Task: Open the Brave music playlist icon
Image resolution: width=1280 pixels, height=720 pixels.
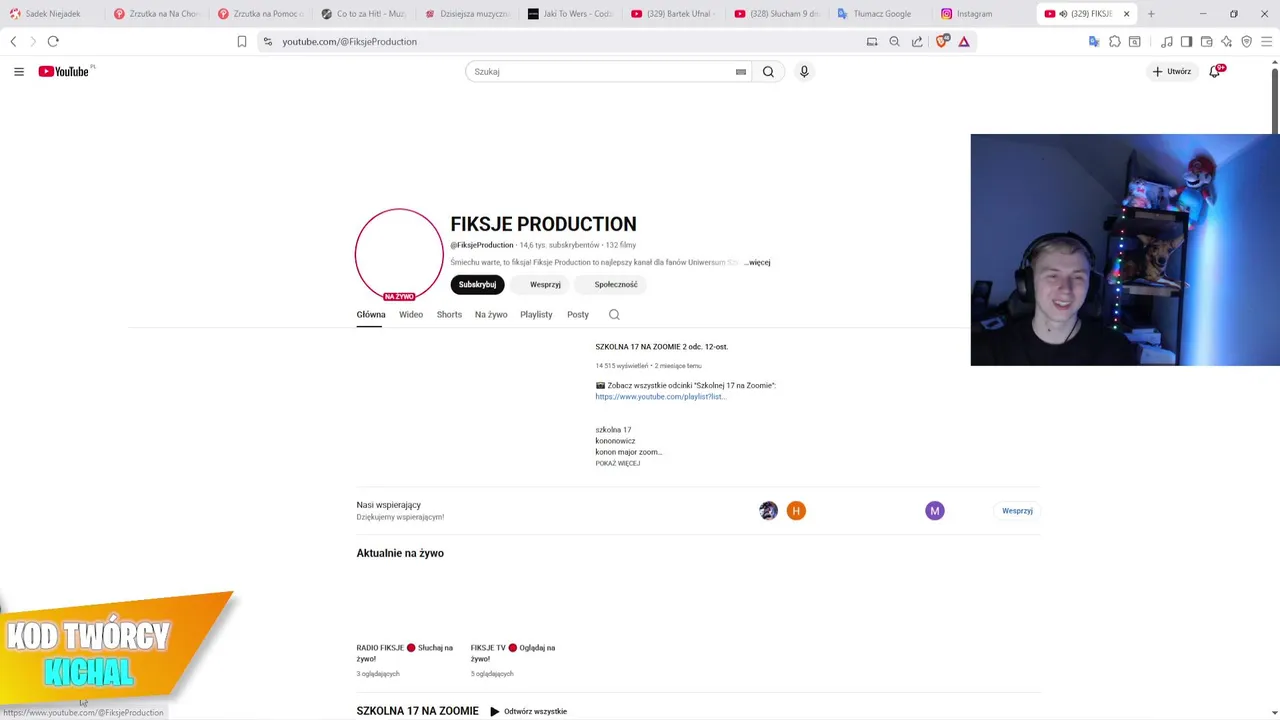Action: [1166, 41]
